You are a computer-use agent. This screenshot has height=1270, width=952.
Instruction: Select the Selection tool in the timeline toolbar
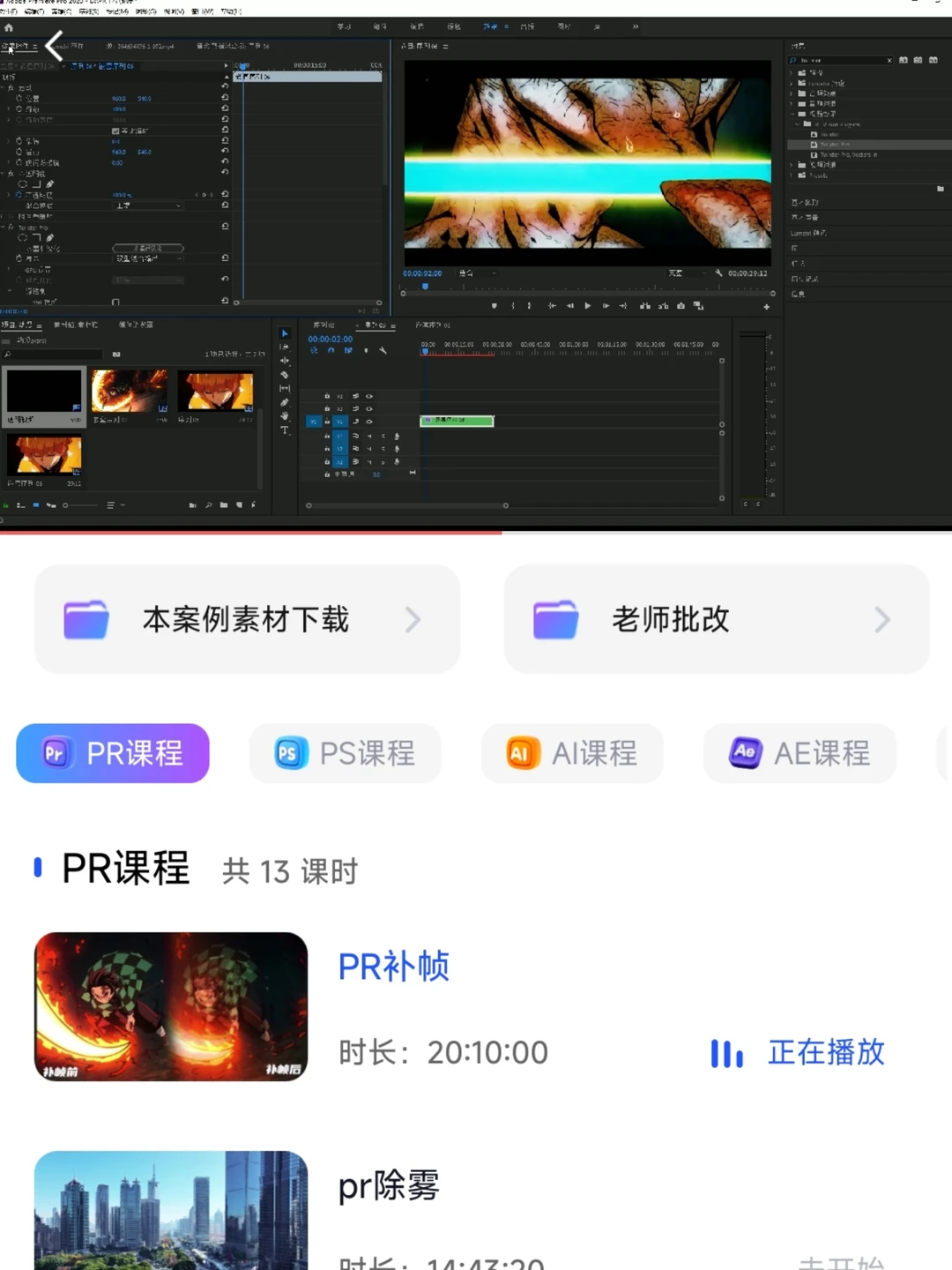click(285, 333)
